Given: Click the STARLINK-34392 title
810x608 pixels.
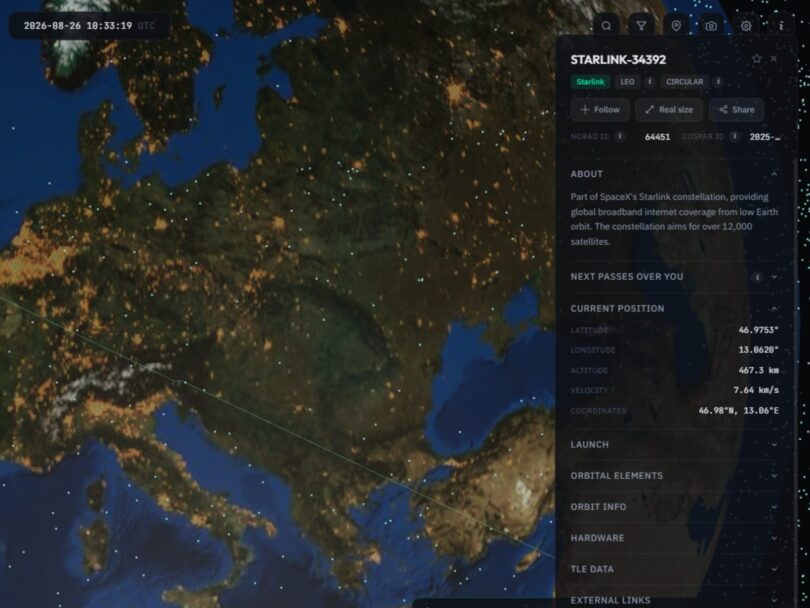Looking at the screenshot, I should 618,59.
